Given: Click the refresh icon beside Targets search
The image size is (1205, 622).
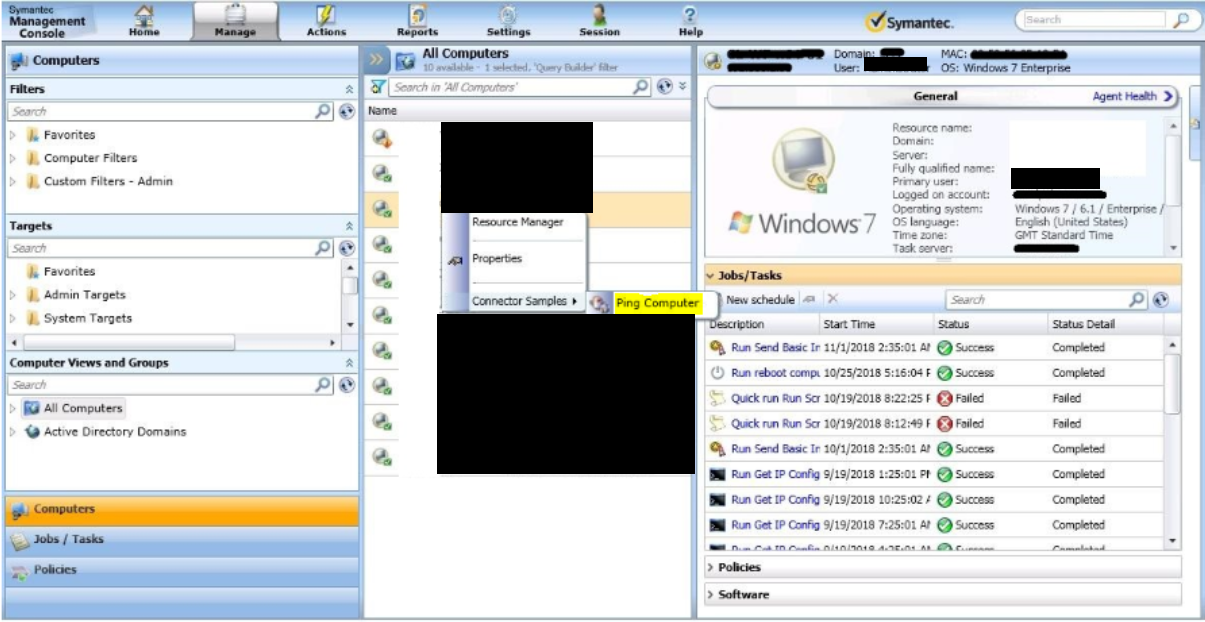Looking at the screenshot, I should 346,247.
